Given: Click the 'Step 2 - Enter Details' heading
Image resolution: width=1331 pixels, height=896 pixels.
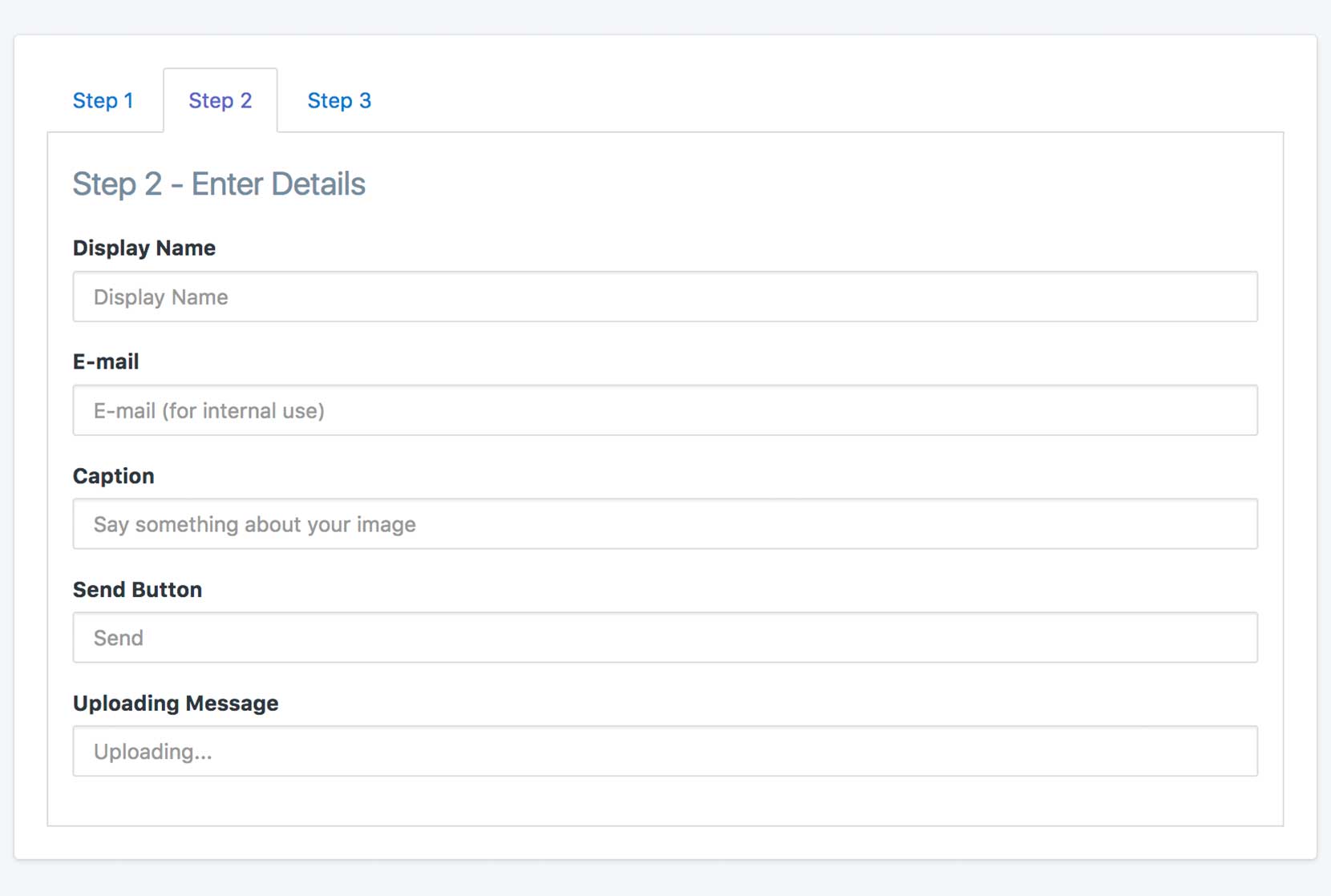Looking at the screenshot, I should 219,184.
